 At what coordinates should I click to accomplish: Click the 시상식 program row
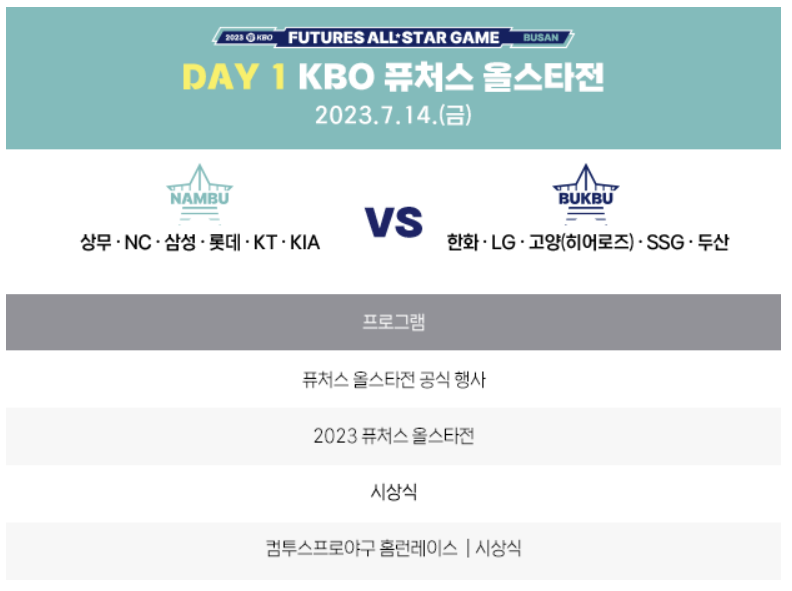point(393,492)
